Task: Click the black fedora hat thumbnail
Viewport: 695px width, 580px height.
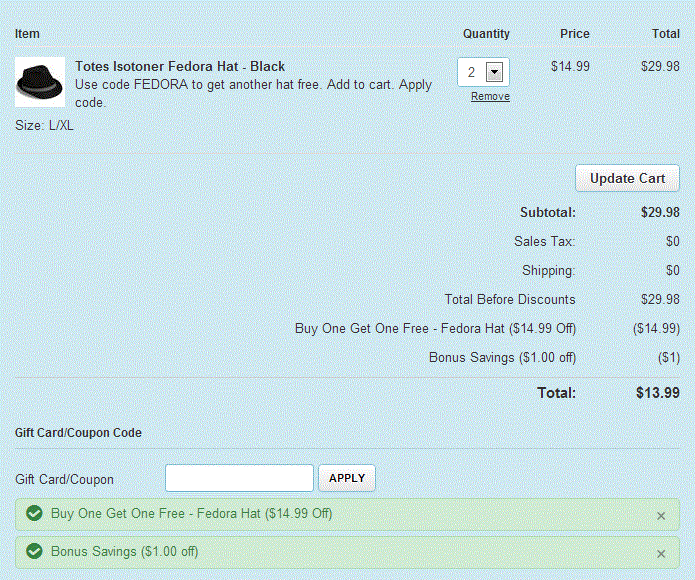Action: (x=40, y=82)
